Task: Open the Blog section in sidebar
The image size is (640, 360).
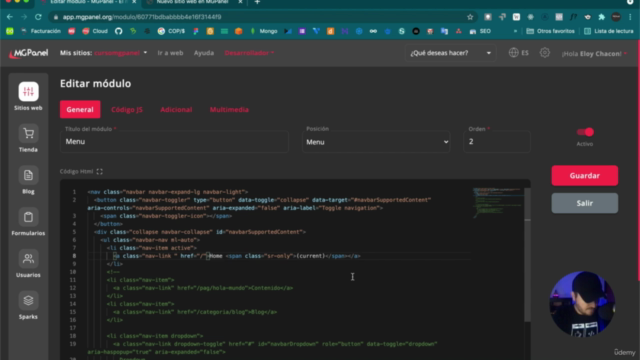Action: [x=28, y=180]
